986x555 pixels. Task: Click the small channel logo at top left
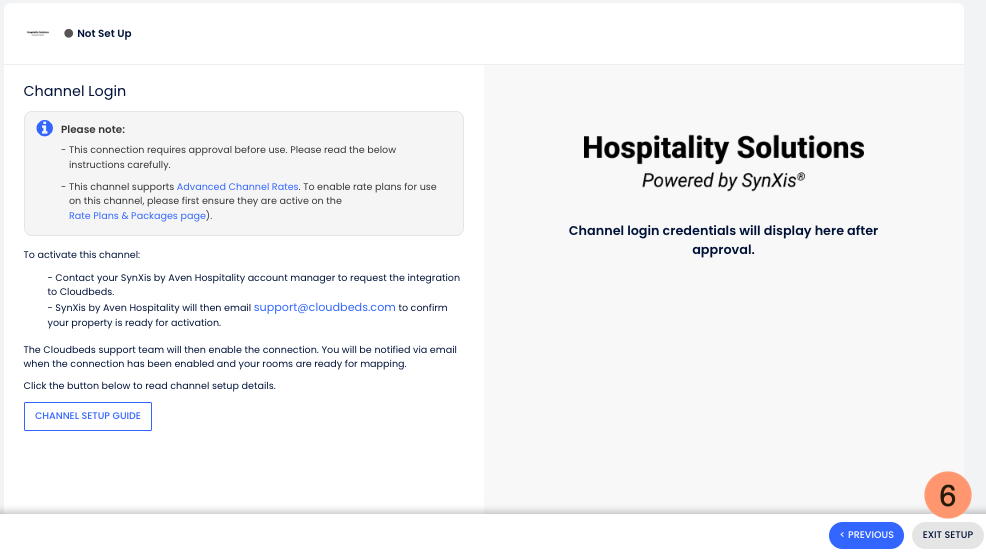click(x=38, y=33)
